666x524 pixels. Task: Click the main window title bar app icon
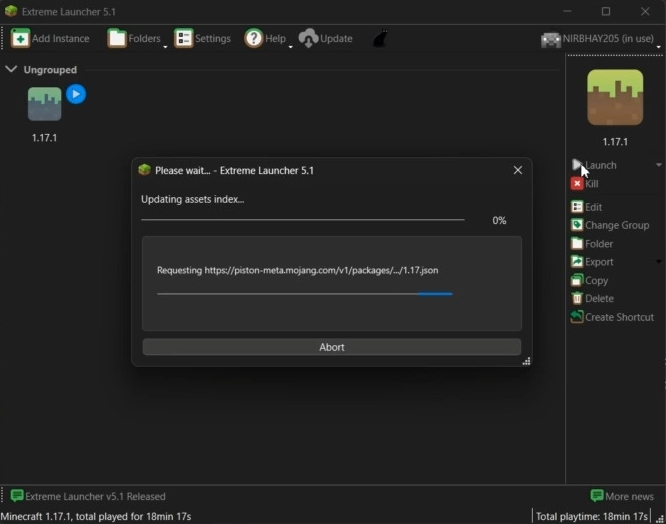11,11
